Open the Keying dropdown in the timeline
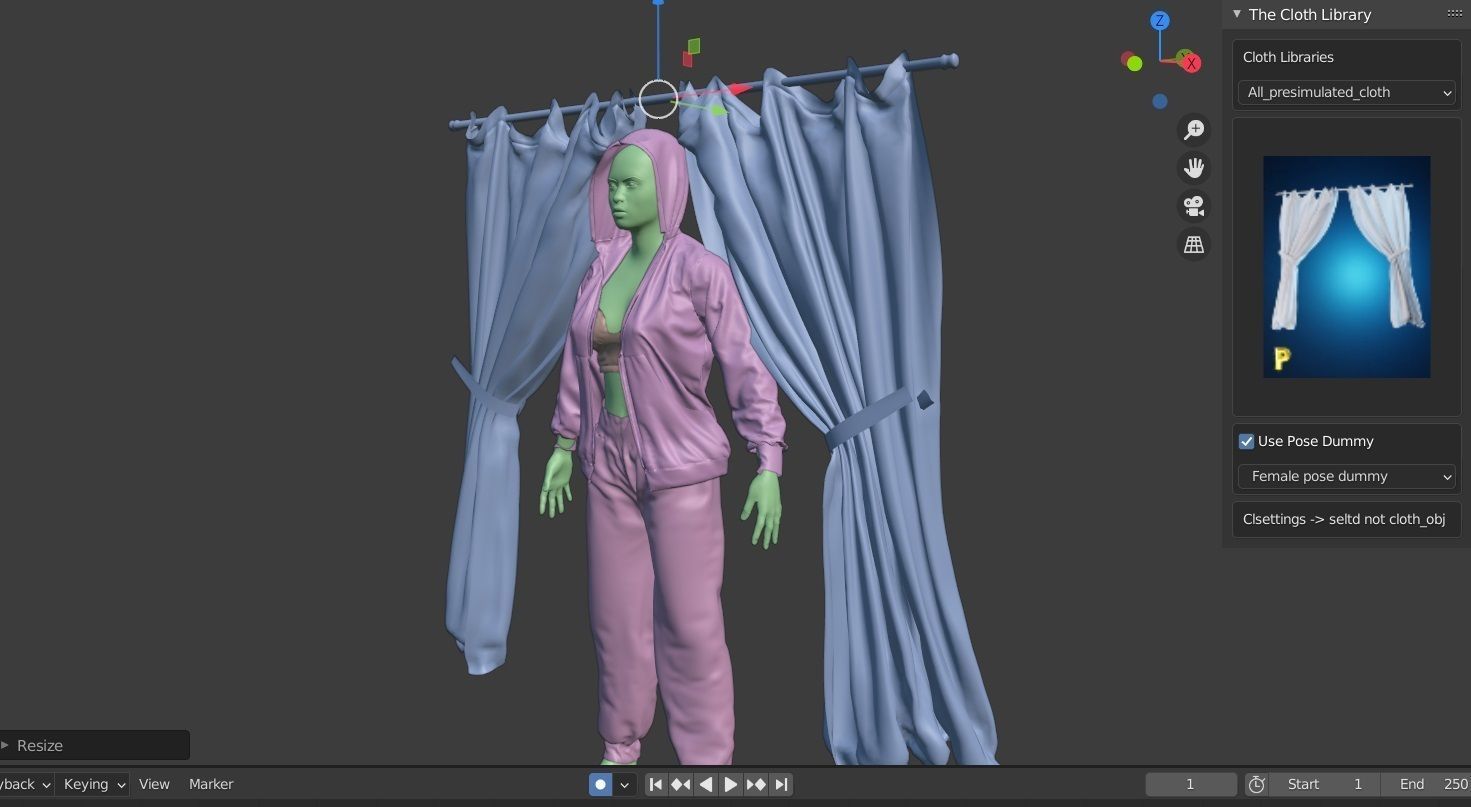 (93, 784)
